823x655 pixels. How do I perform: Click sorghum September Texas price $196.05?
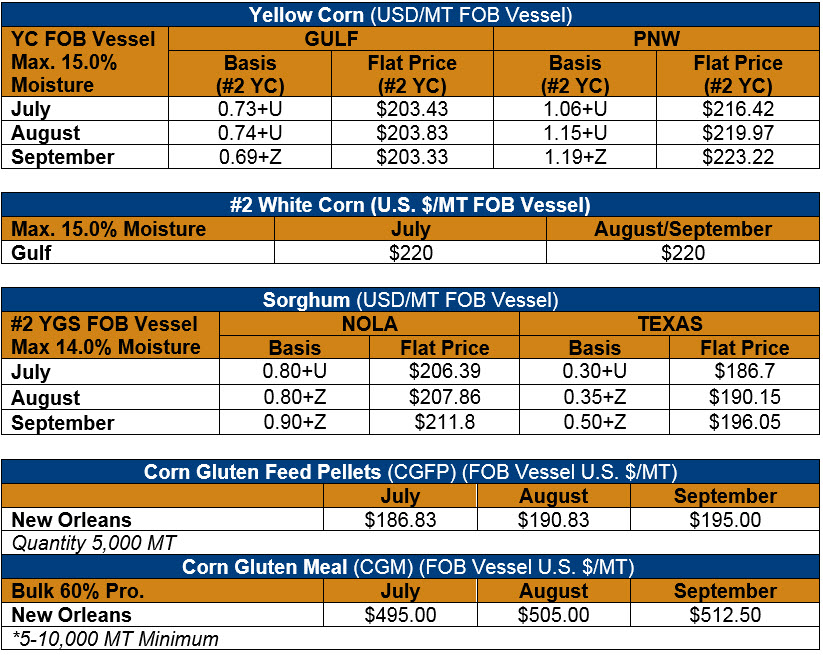pos(745,422)
